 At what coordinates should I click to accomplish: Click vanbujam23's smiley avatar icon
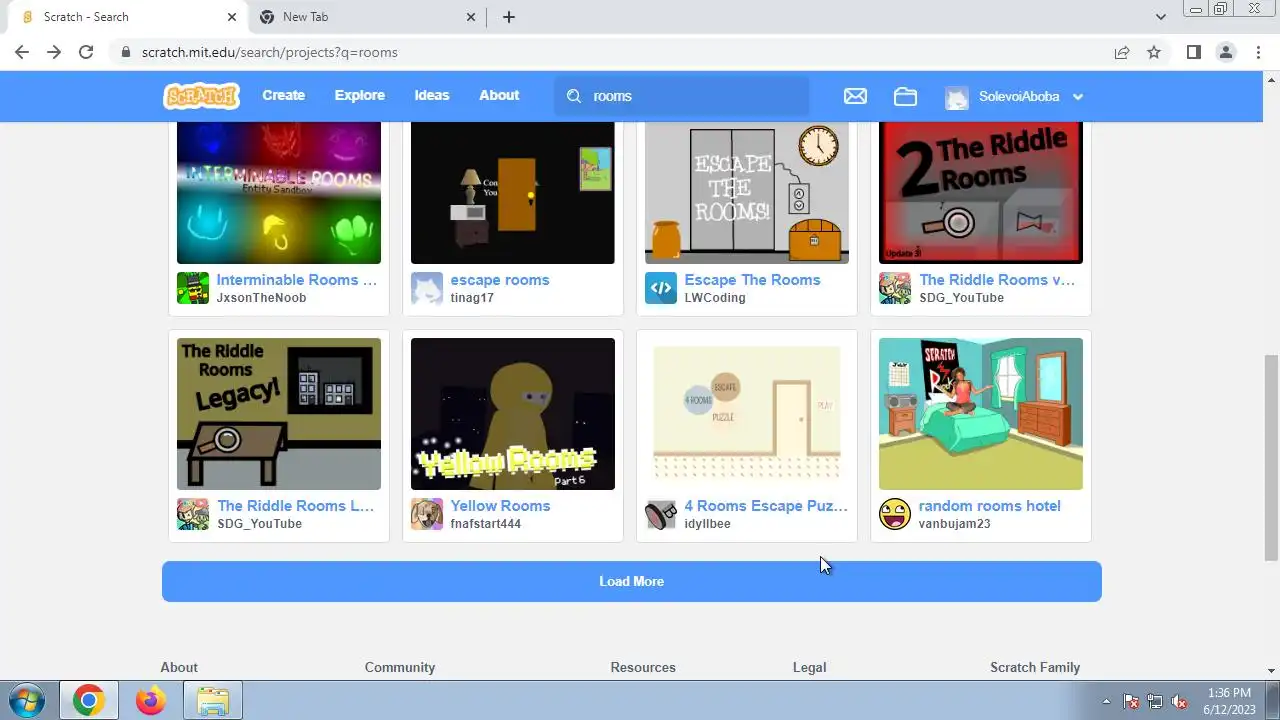[895, 514]
